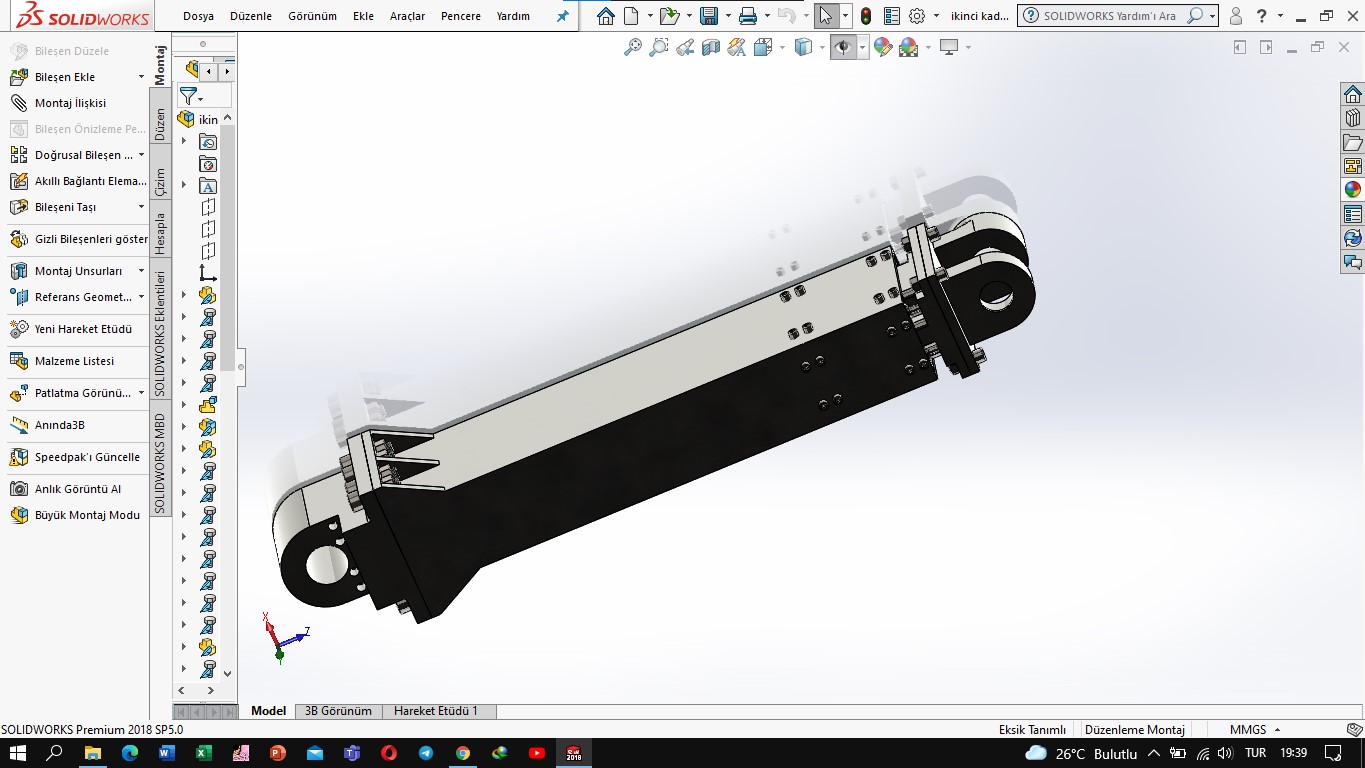Open the Görünüm menu
The image size is (1365, 768).
[312, 16]
